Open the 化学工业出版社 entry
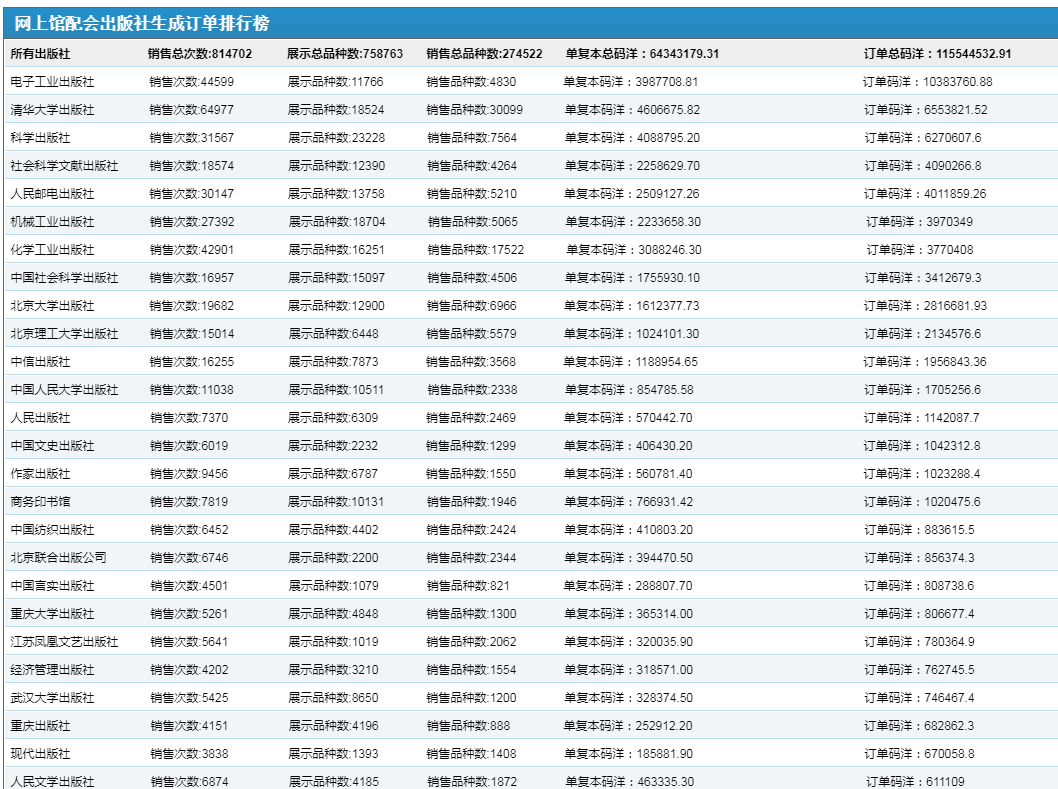 click(x=52, y=250)
